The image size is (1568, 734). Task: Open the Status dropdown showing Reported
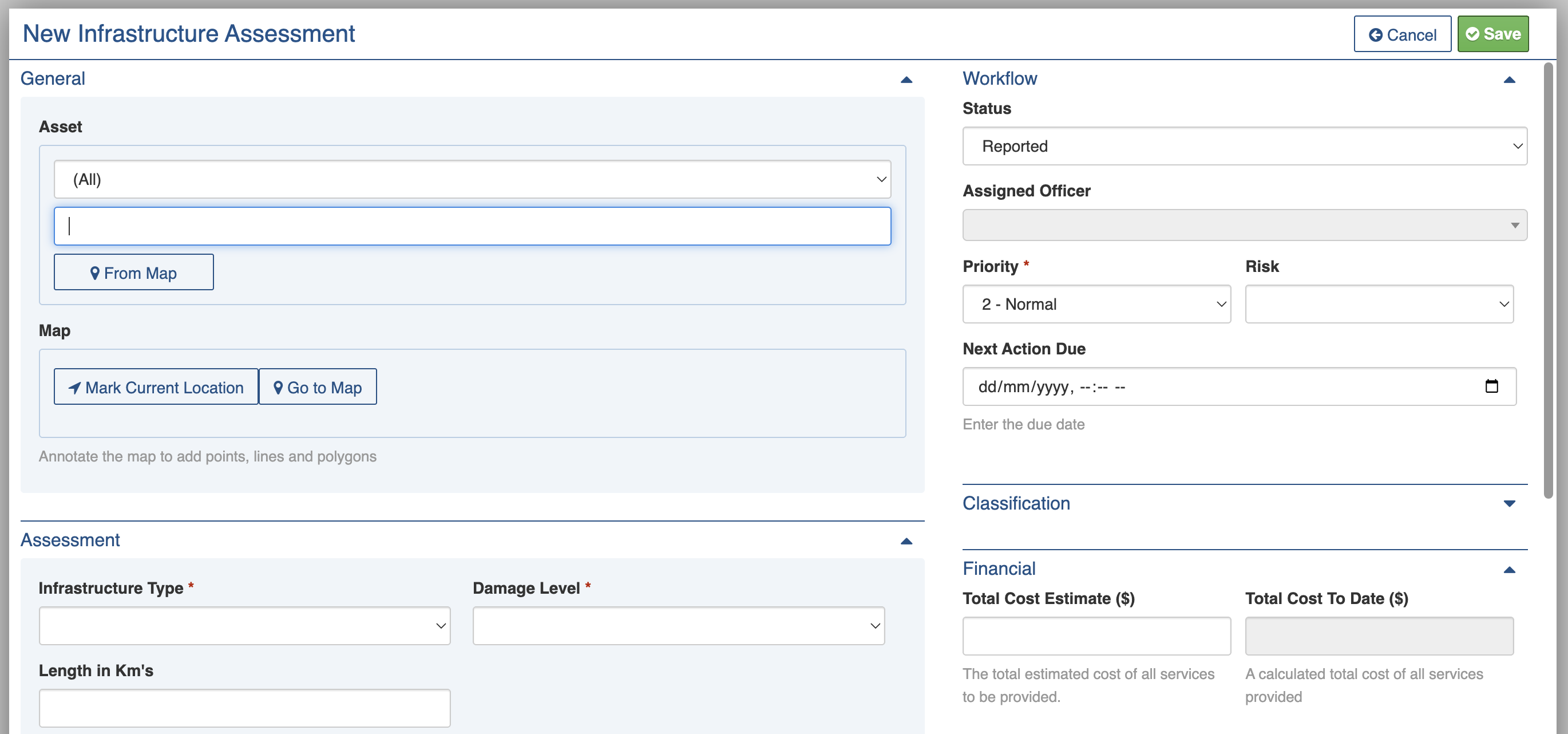1244,146
